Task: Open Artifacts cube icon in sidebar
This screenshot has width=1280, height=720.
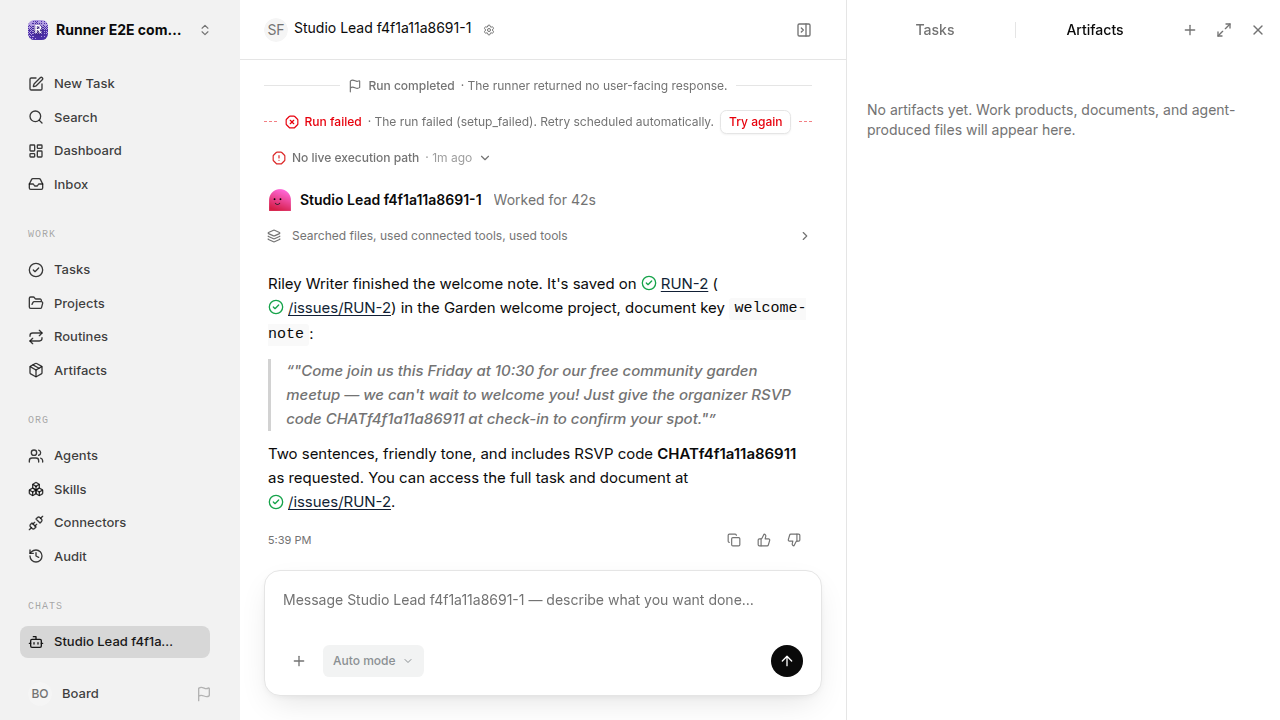Action: click(x=36, y=371)
